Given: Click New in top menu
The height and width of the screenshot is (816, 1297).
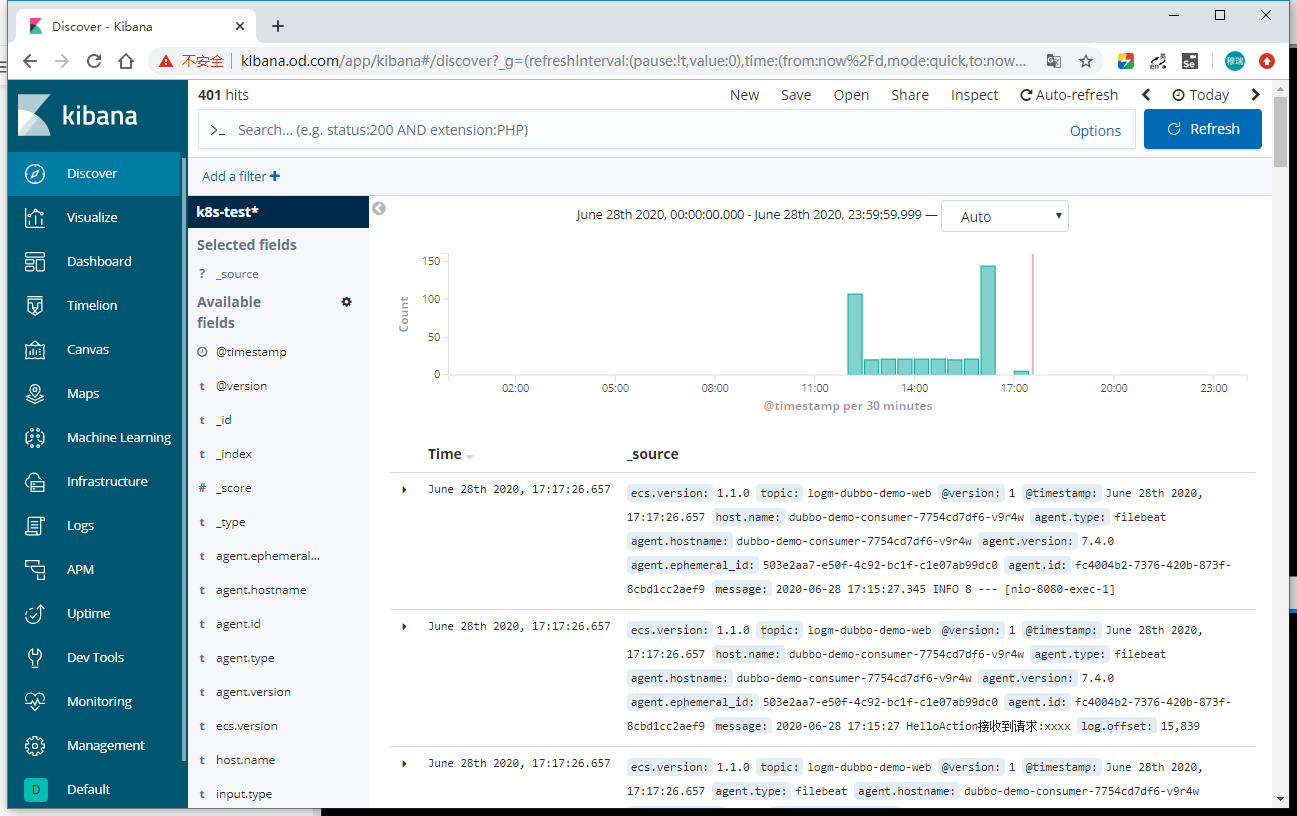Looking at the screenshot, I should 744,95.
